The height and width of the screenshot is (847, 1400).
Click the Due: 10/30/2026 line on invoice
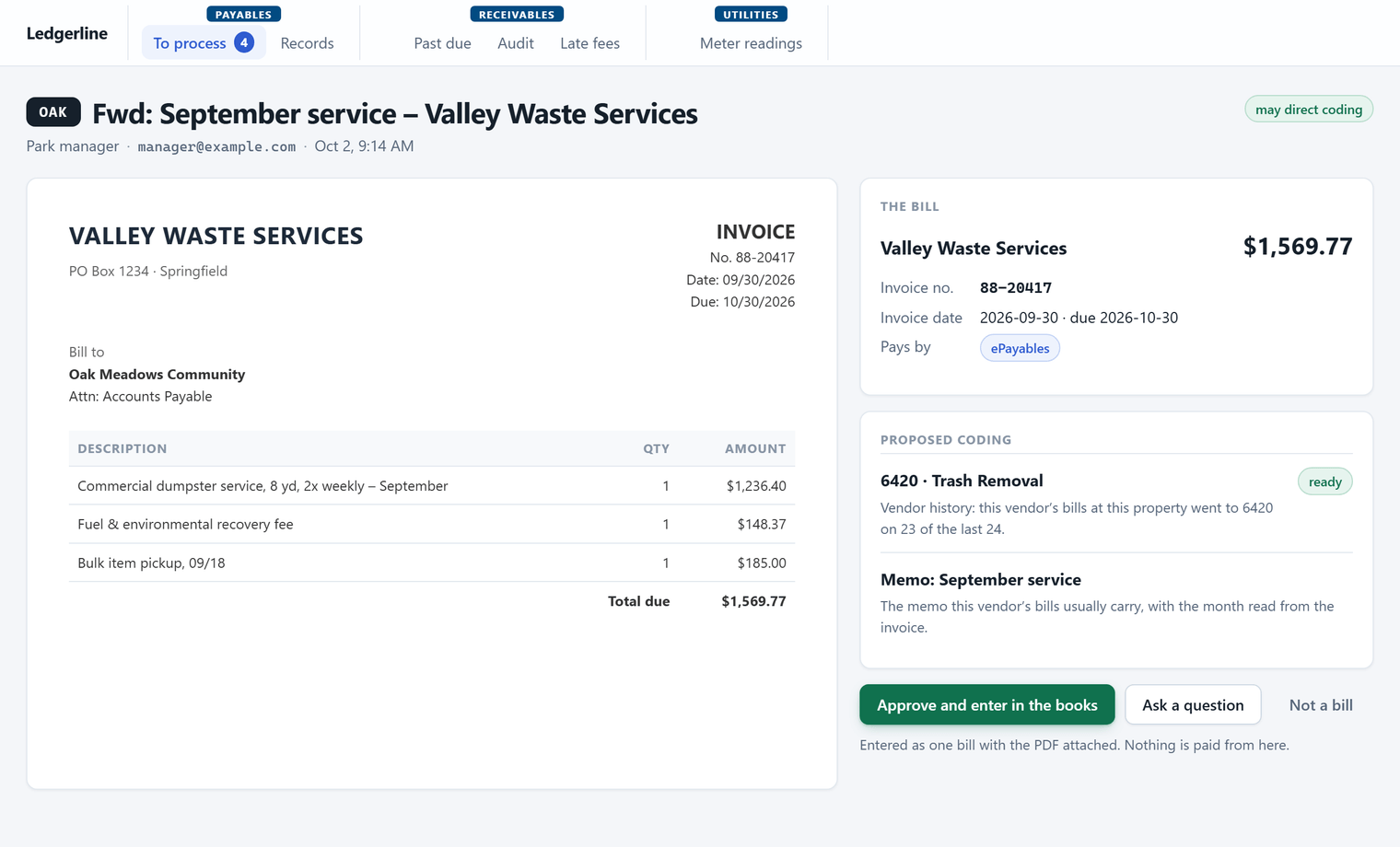[x=742, y=302]
